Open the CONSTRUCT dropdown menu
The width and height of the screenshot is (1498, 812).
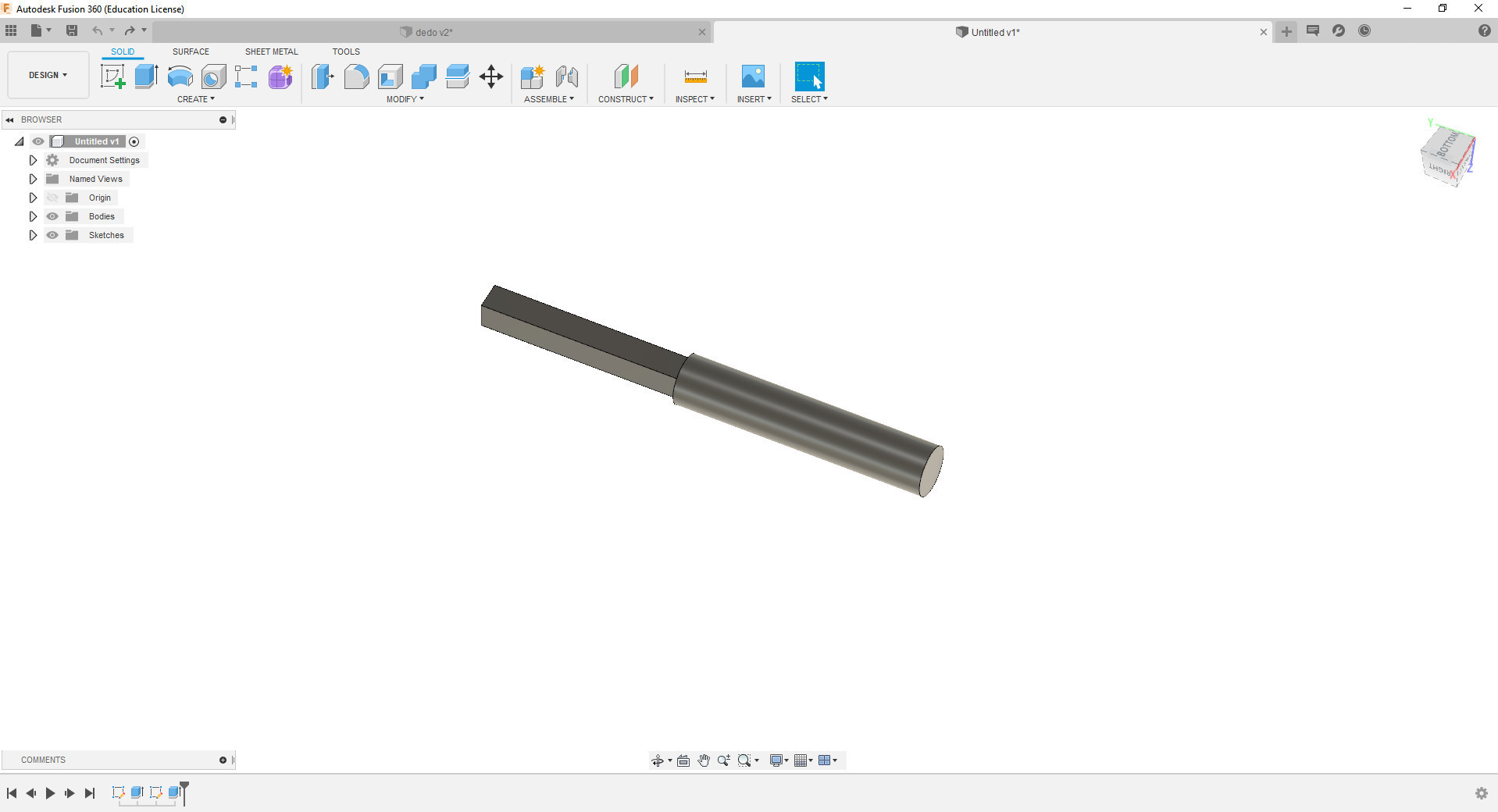626,99
